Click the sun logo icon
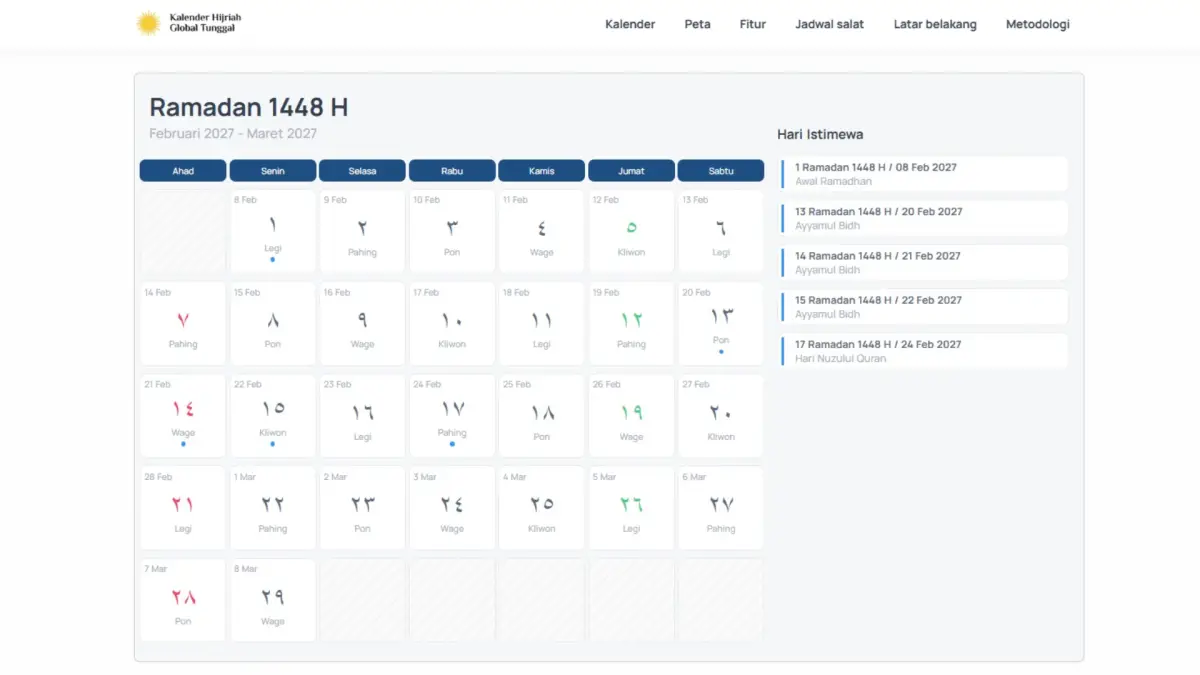Image resolution: width=1200 pixels, height=675 pixels. 148,23
